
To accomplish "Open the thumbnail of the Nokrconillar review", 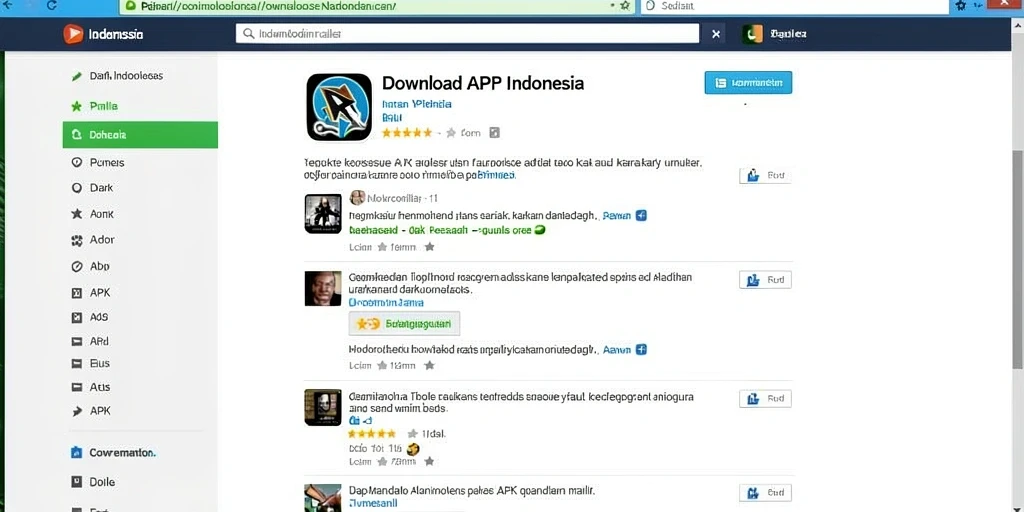I will pos(323,214).
